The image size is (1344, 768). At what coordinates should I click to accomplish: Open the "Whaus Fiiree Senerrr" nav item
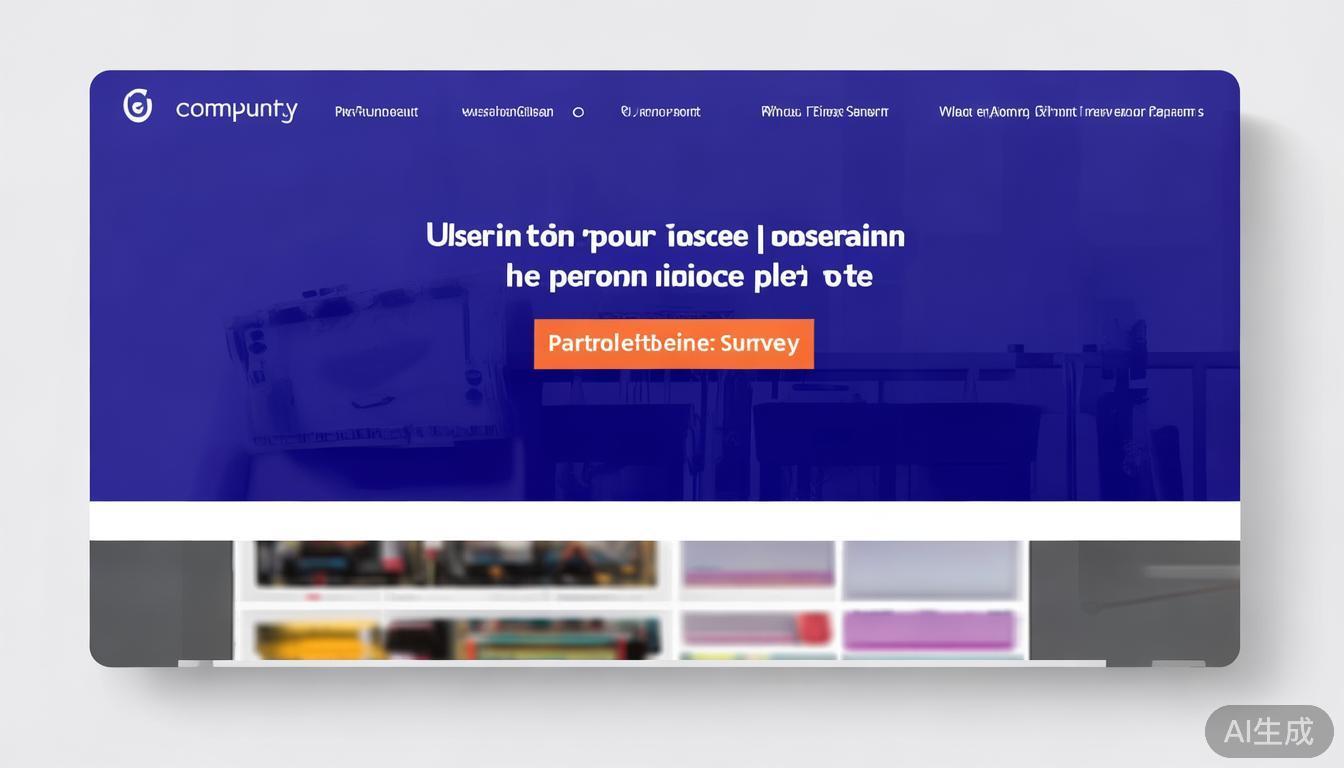pos(824,112)
